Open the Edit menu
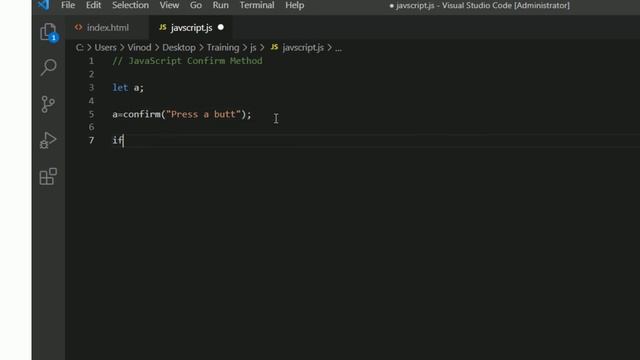This screenshot has width=640, height=360. [93, 5]
